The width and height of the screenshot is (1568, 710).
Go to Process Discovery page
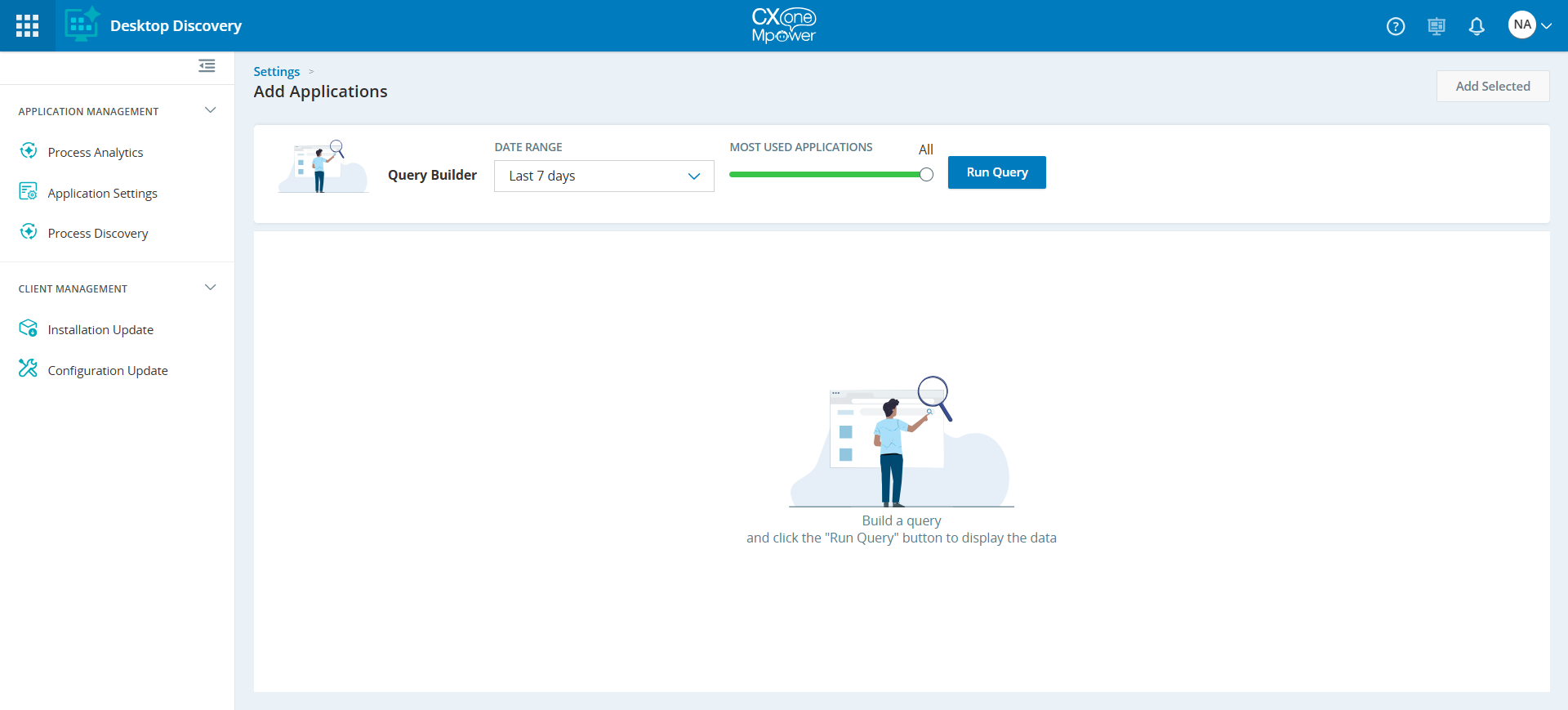click(x=98, y=234)
